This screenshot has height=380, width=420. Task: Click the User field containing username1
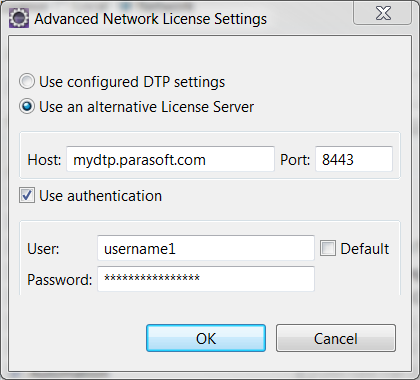(x=206, y=248)
